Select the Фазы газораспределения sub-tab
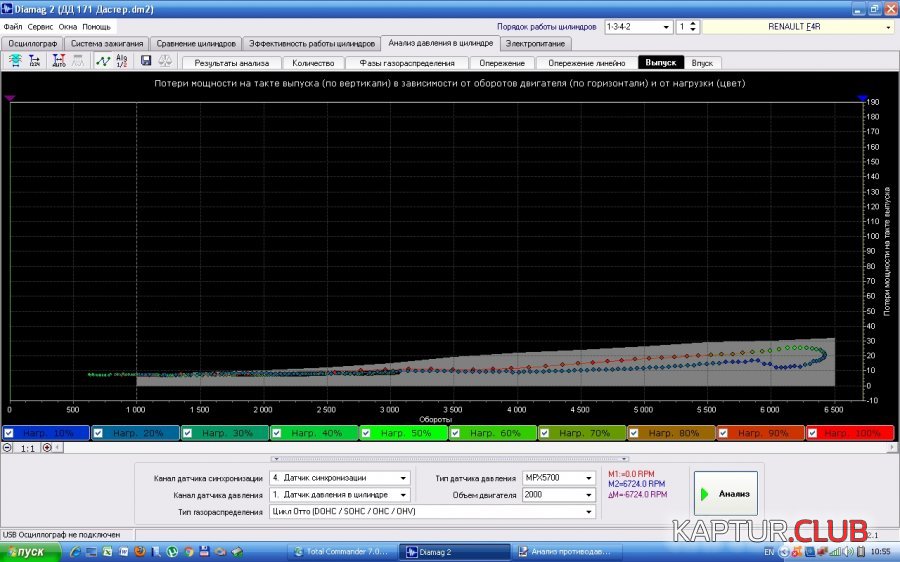This screenshot has height=562, width=900. coord(407,63)
